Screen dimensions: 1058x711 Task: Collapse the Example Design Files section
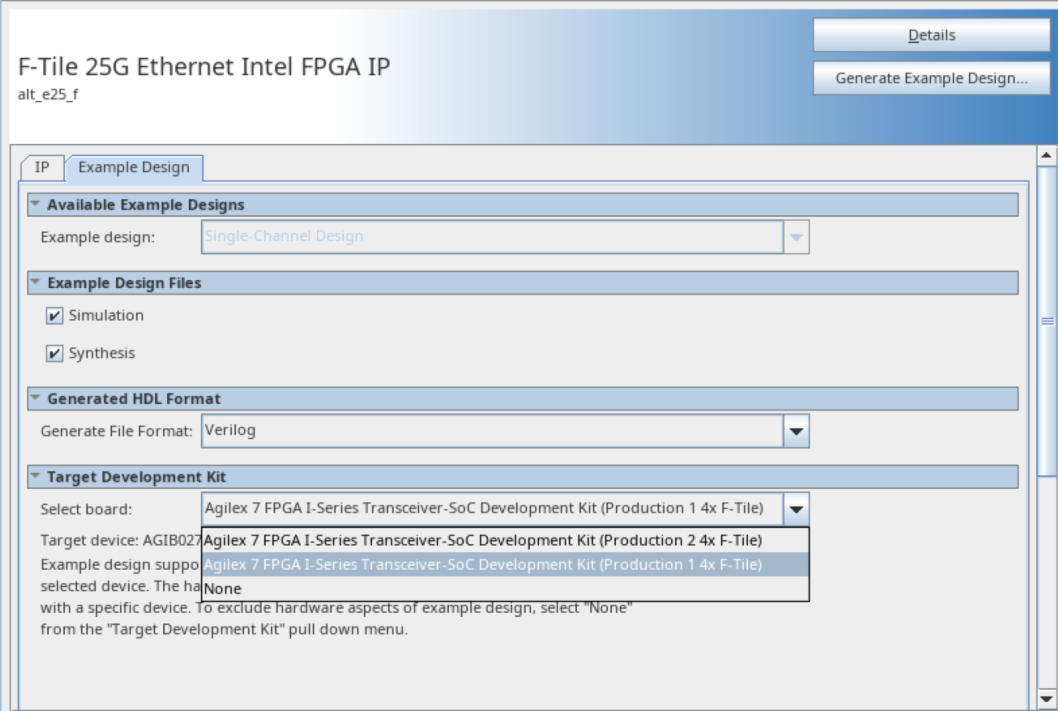pyautogui.click(x=36, y=283)
